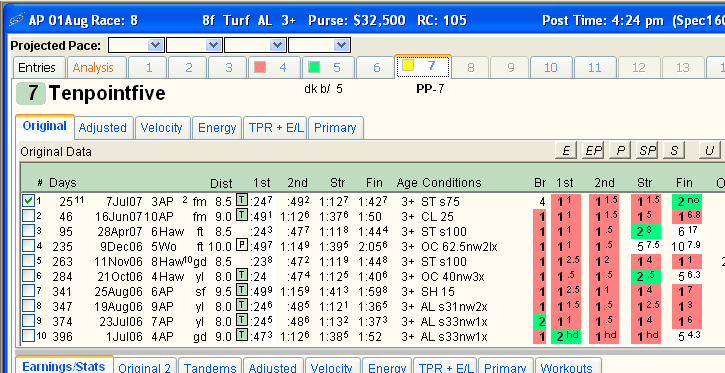Click the T turf icon in row 1

coord(242,201)
